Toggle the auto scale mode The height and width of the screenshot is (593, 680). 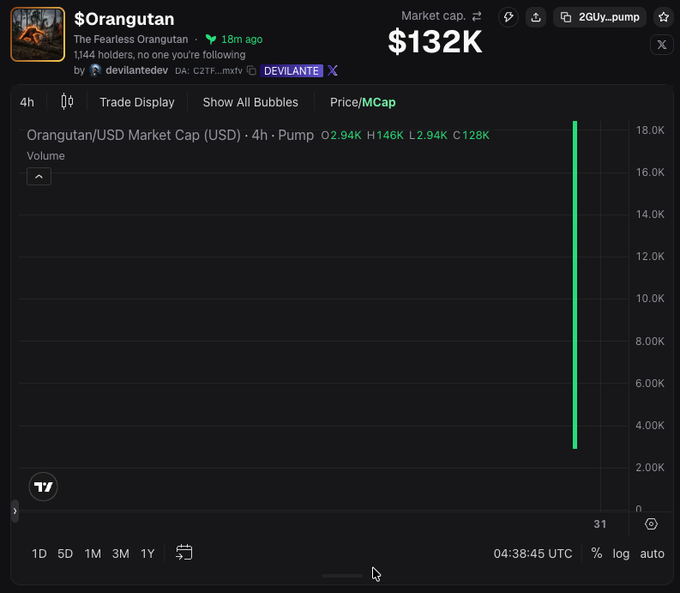tap(652, 554)
